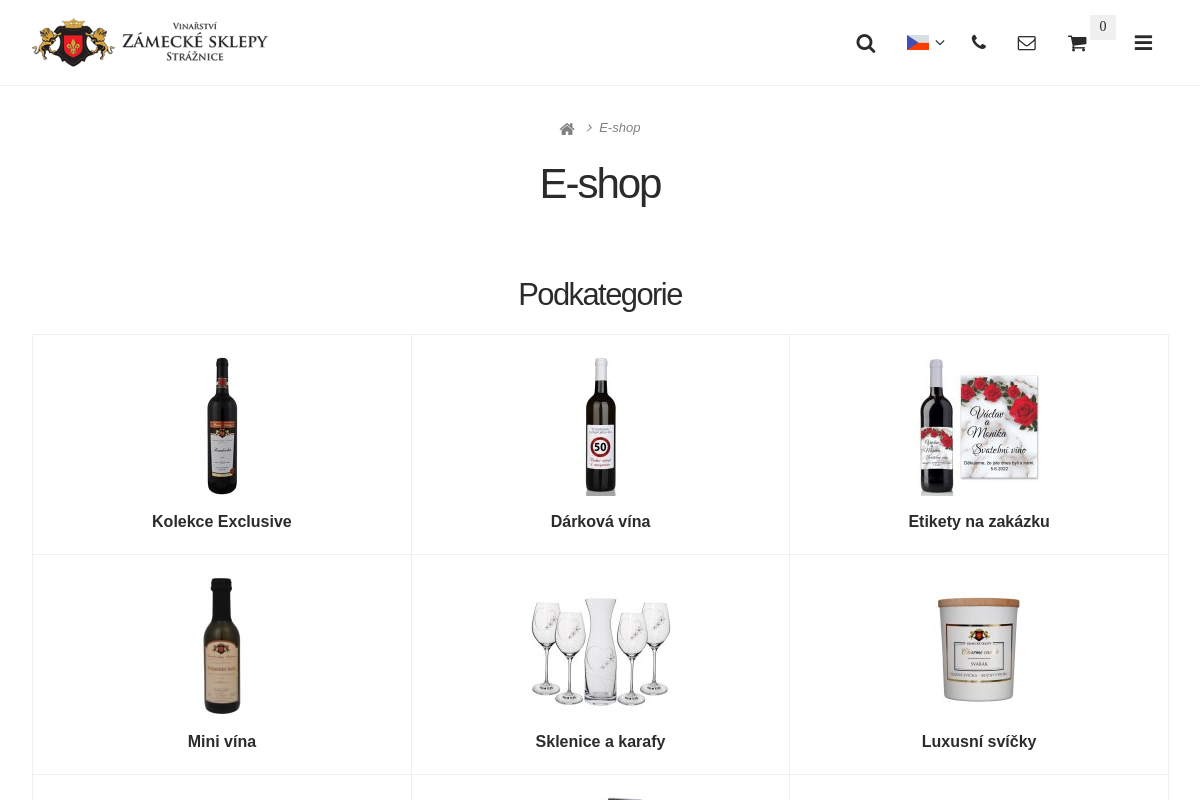Open Sklenice a karafy category link
This screenshot has width=1200, height=800.
pyautogui.click(x=600, y=741)
